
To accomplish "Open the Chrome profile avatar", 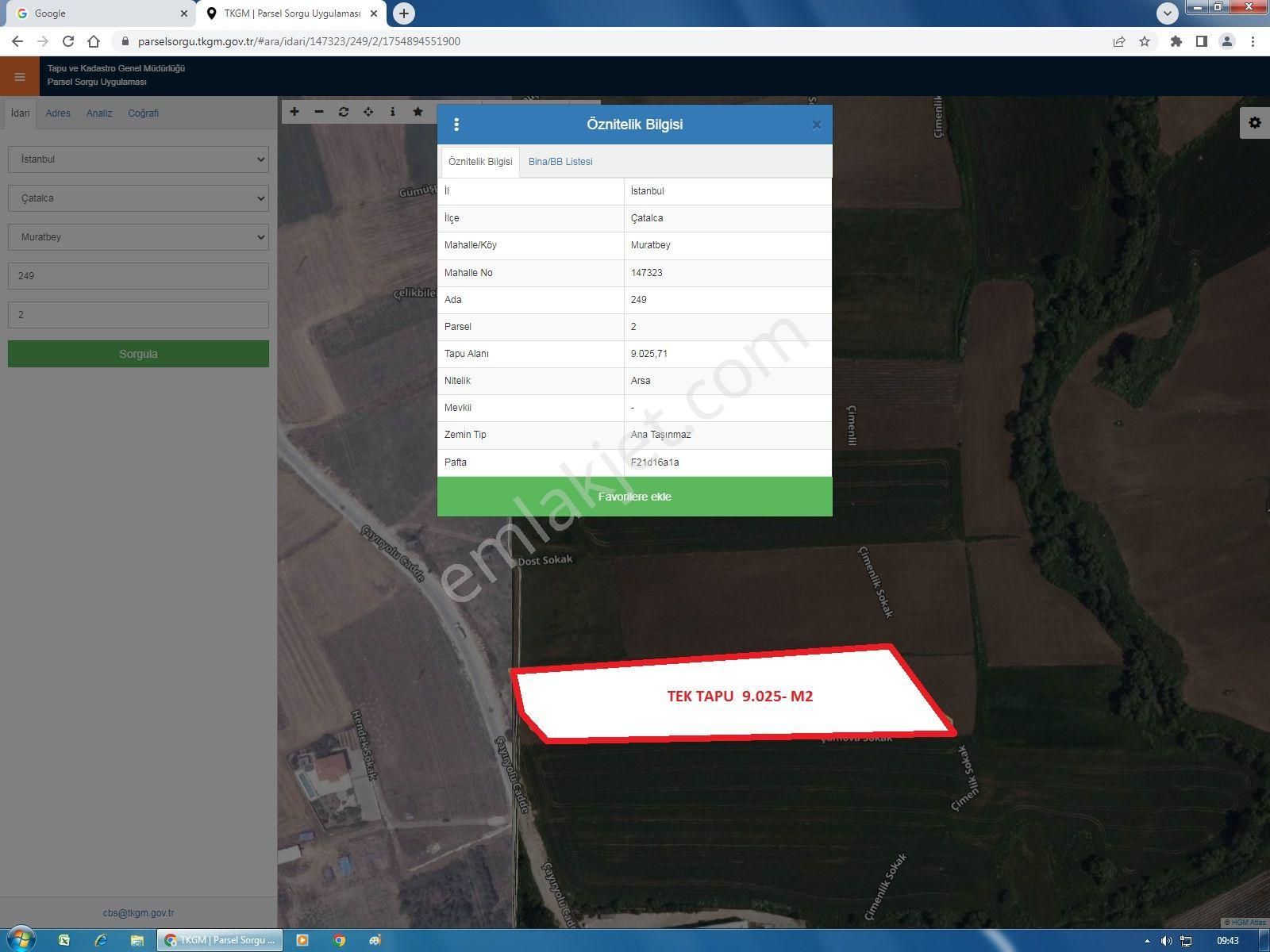I will coord(1227,41).
